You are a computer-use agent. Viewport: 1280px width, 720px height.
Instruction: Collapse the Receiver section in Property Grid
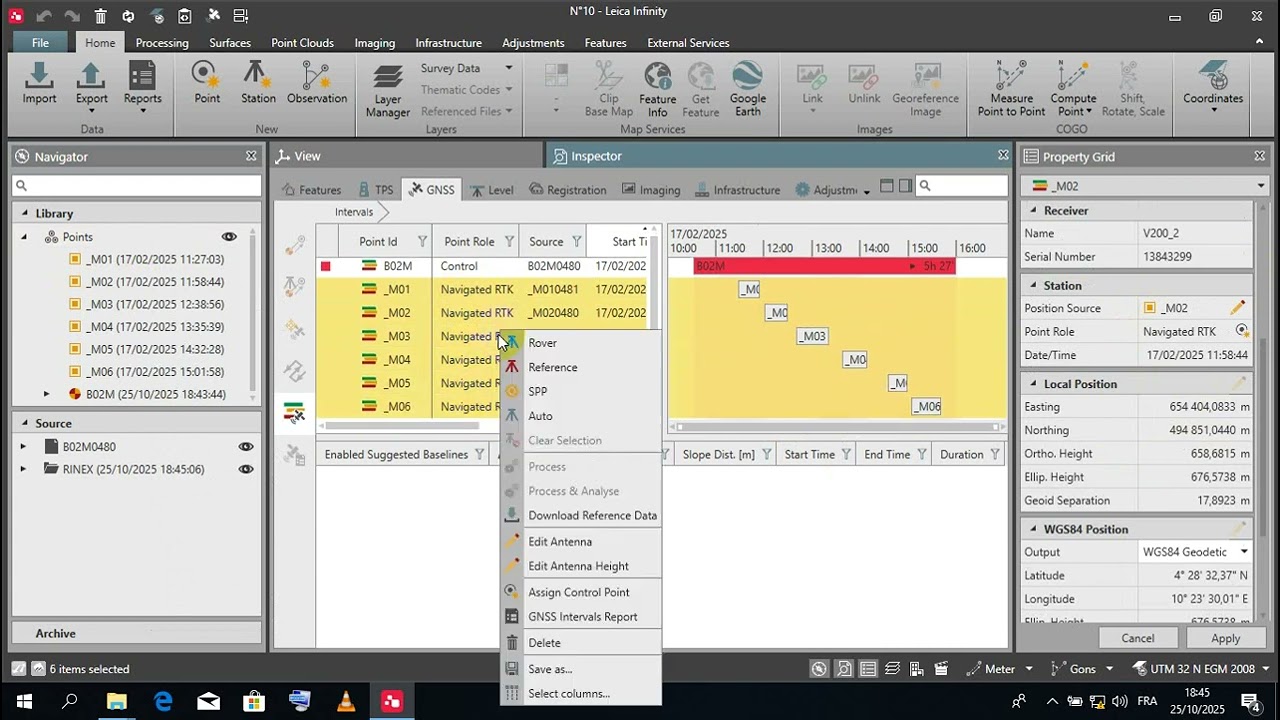pos(1032,211)
